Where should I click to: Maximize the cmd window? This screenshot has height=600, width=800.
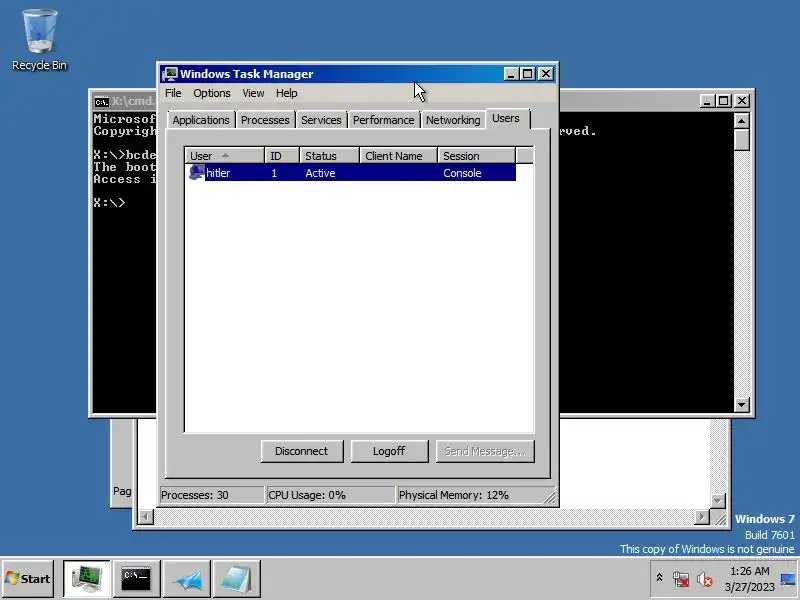723,101
